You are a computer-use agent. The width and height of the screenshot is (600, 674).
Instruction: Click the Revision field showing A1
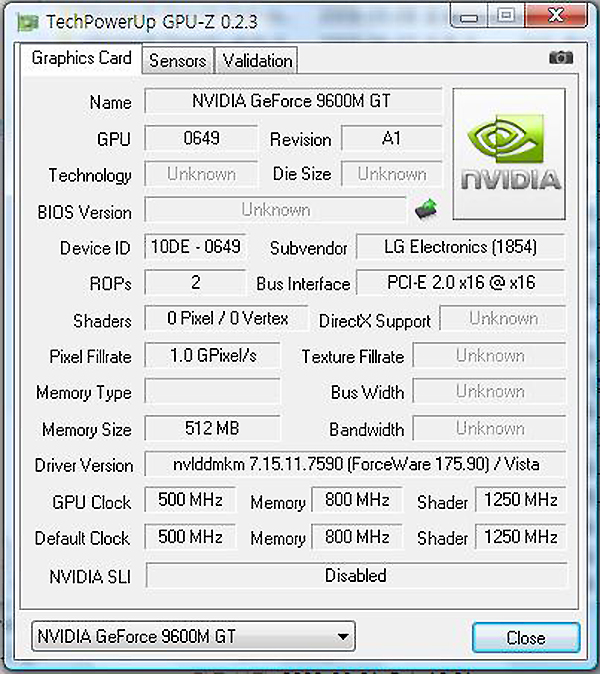point(392,138)
